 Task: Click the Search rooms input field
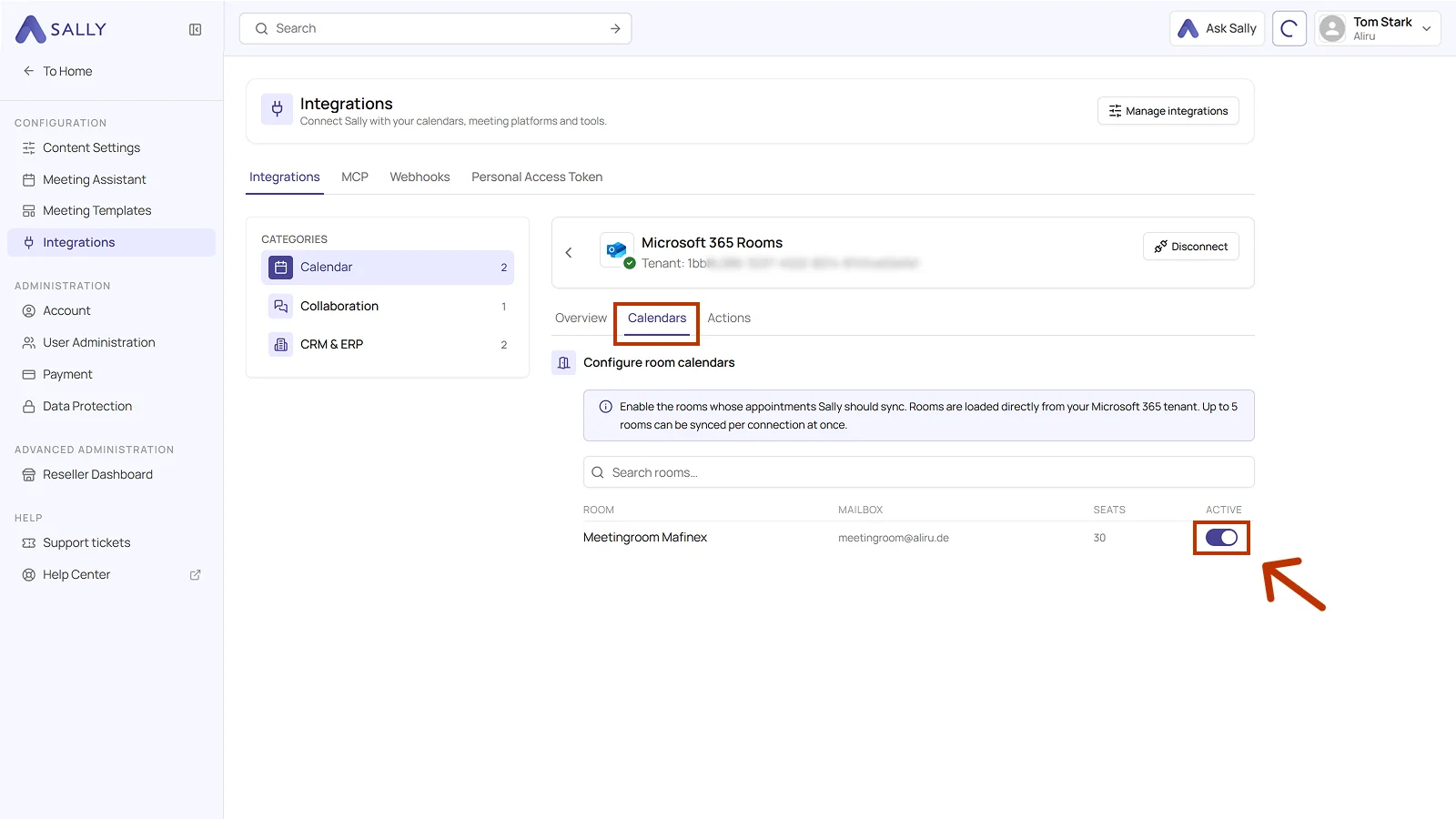(919, 472)
